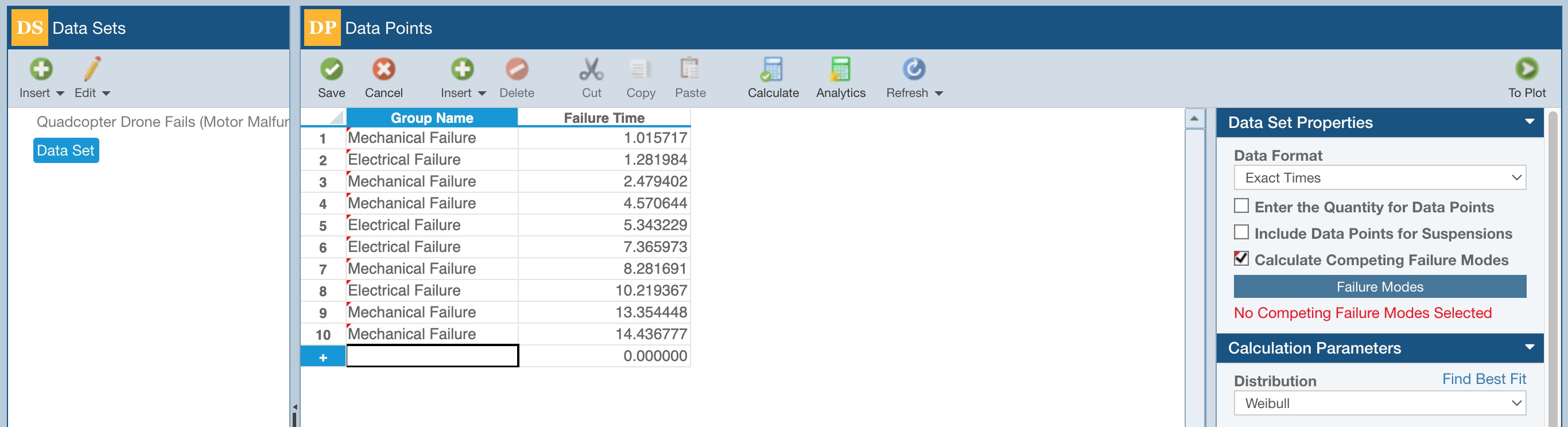Click the Calculate calculator icon
This screenshot has width=1568, height=427.
(773, 69)
